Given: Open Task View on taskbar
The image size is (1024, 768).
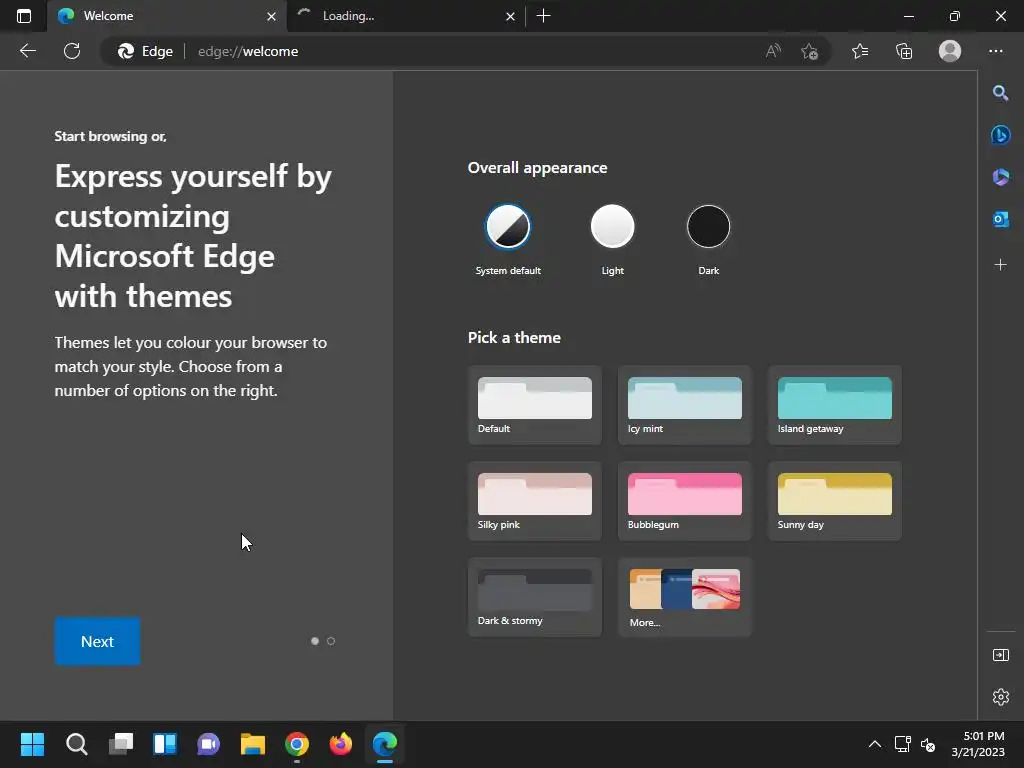Looking at the screenshot, I should click(x=121, y=744).
